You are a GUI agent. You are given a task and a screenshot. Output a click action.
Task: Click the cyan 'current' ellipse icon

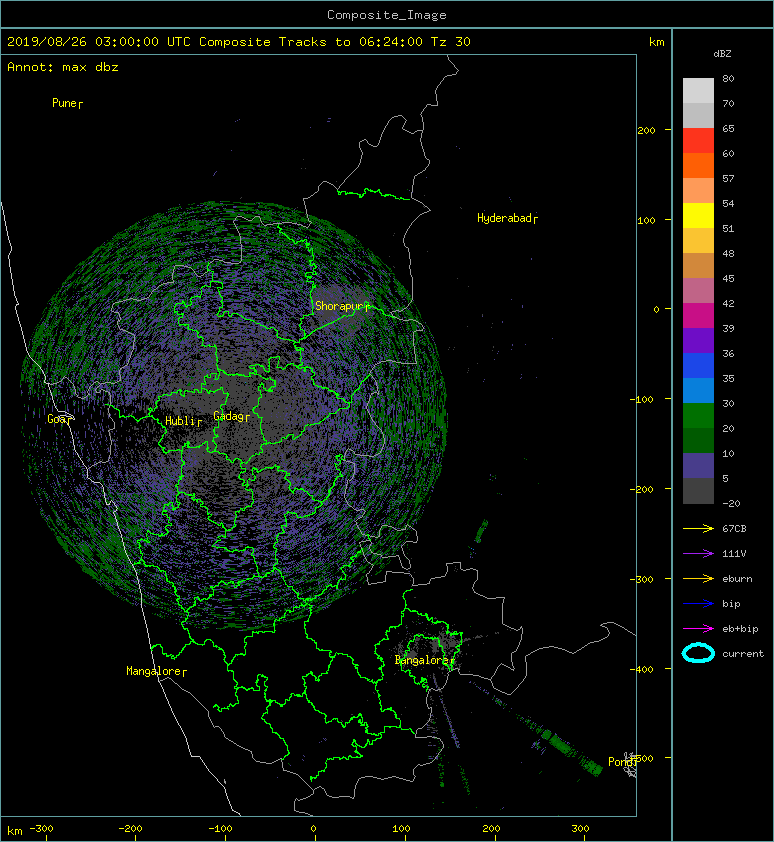click(x=698, y=653)
